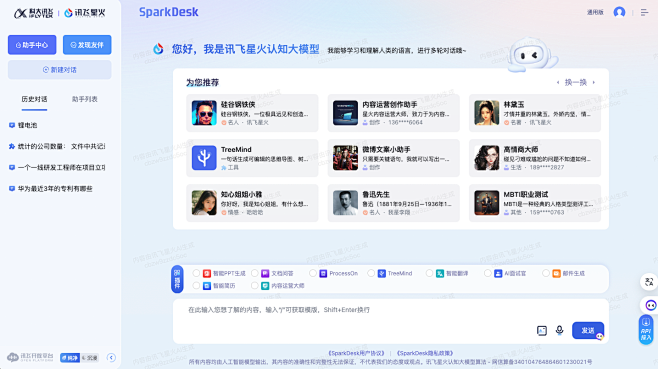This screenshot has width=658, height=369.
Task: Open the 知心姐姐小雅 card avatar
Action: coord(204,203)
